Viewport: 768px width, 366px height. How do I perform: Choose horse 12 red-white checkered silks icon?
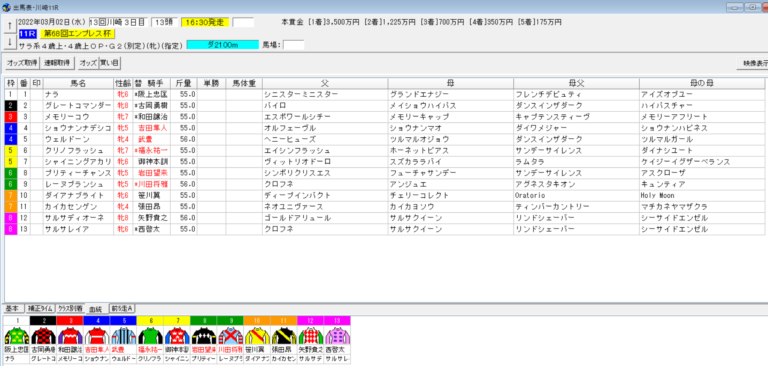tap(310, 335)
